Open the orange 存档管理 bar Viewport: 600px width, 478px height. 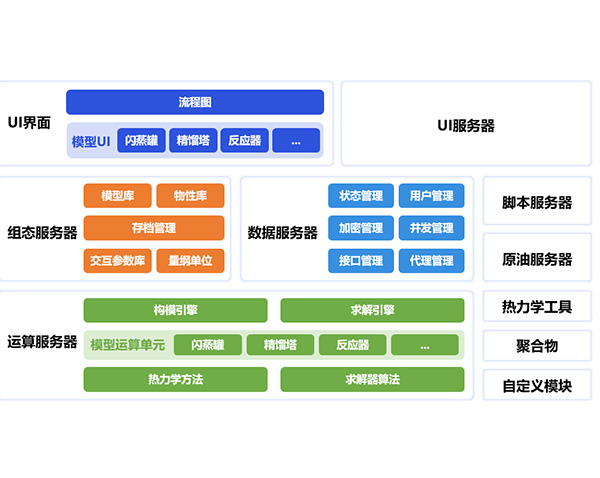(x=154, y=228)
